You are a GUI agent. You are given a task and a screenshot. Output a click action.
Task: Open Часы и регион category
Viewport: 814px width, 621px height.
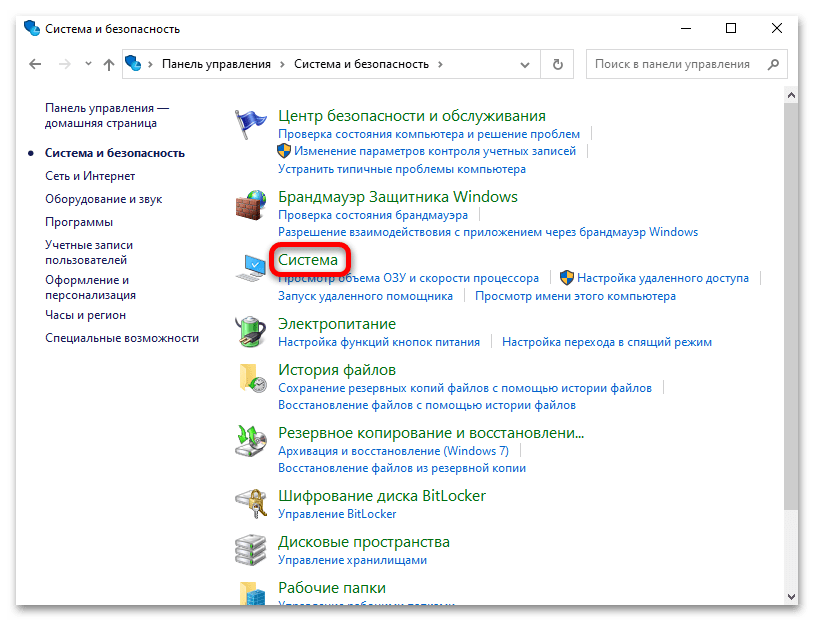85,315
